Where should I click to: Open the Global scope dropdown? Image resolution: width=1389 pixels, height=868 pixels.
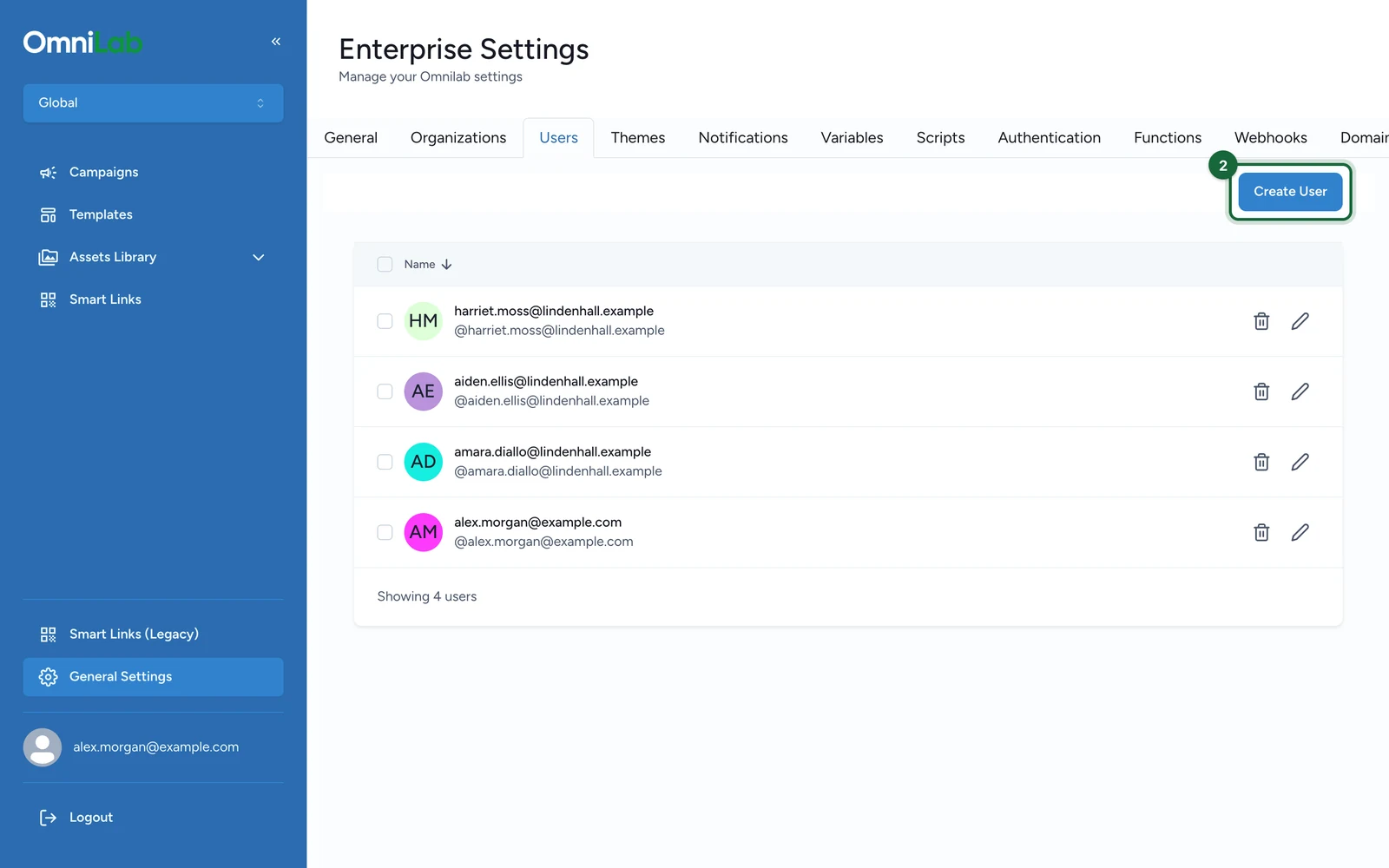tap(153, 103)
